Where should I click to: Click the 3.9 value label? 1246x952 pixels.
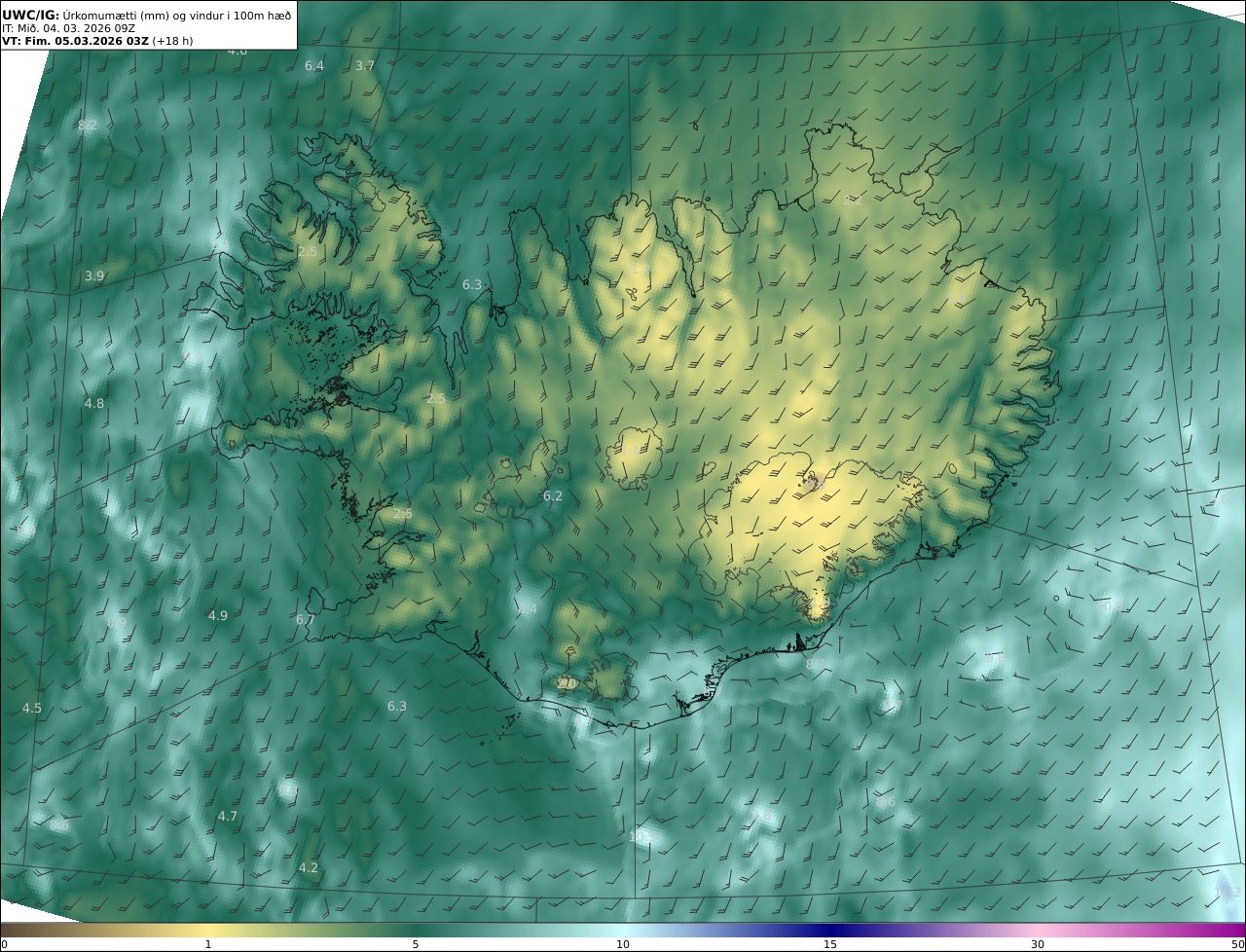(94, 275)
